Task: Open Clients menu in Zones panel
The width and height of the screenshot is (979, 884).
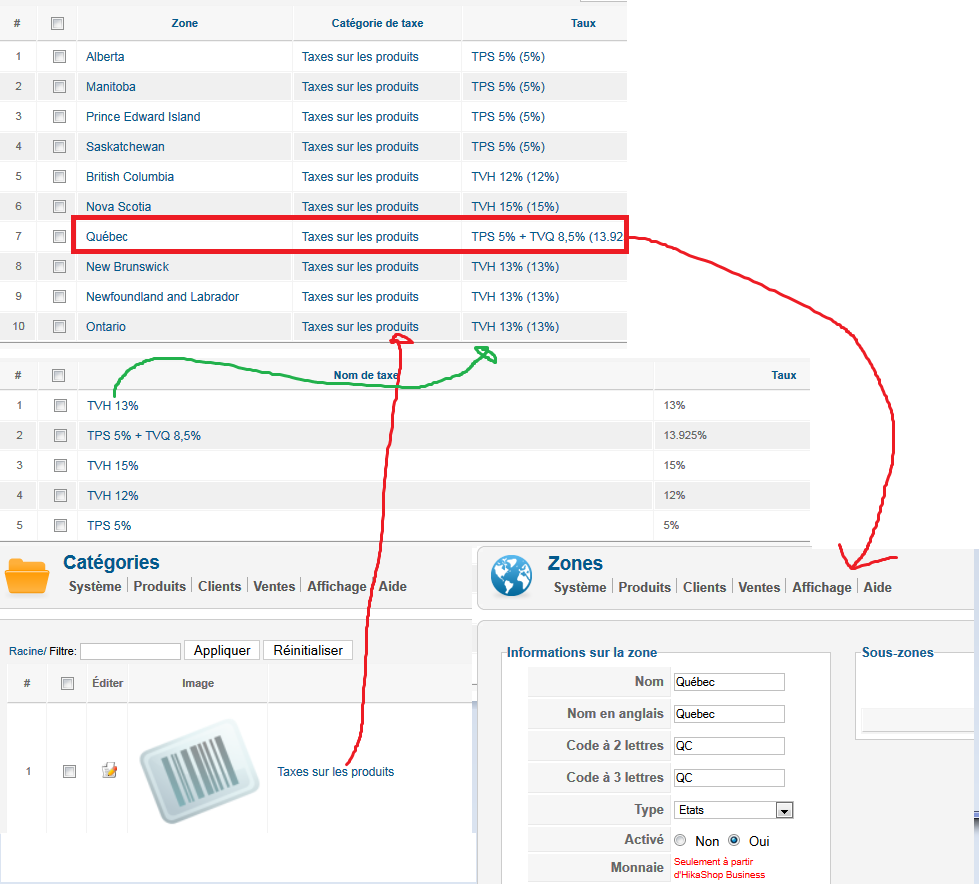Action: [x=704, y=587]
